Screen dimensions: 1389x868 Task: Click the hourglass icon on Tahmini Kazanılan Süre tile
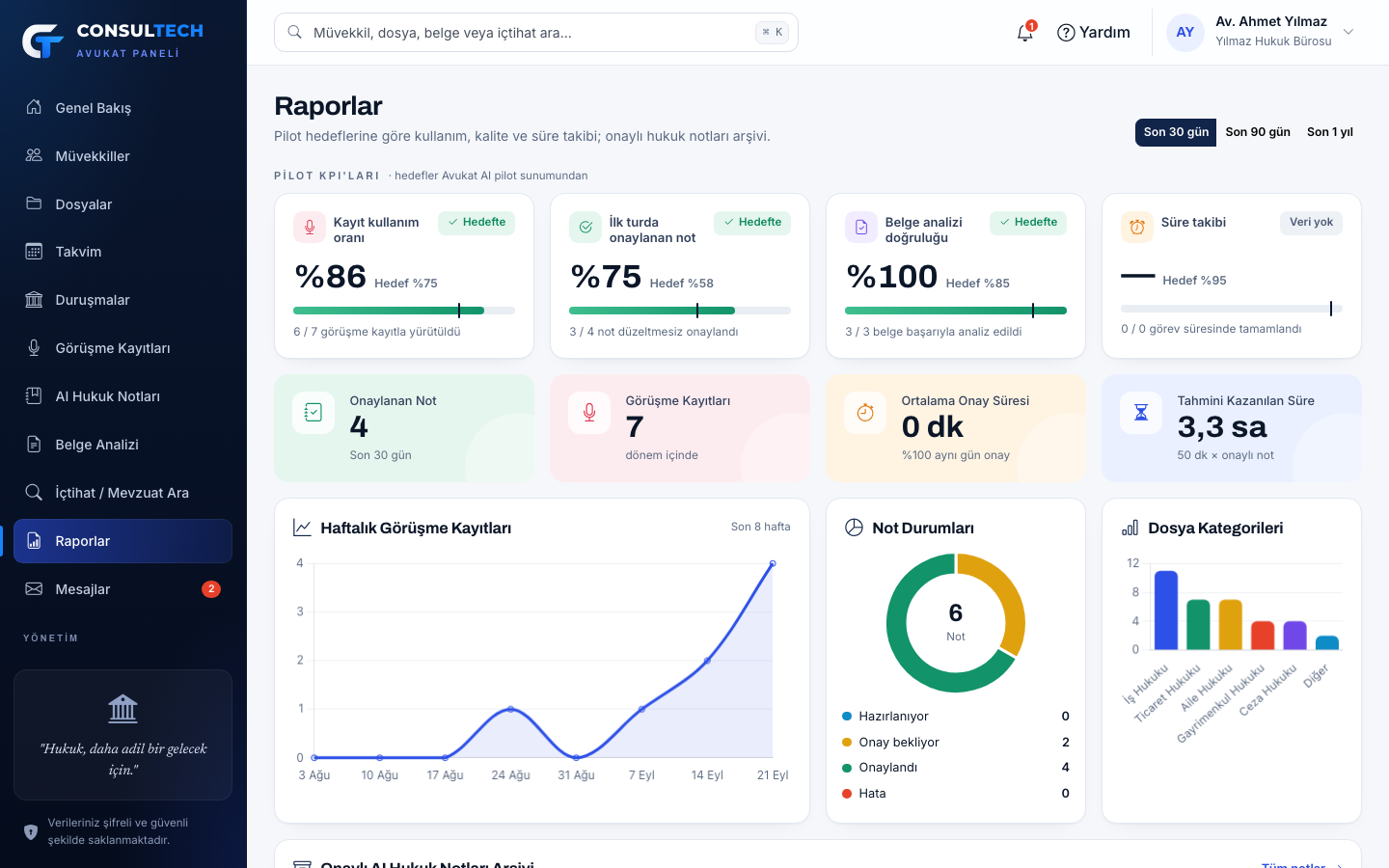pos(1141,413)
